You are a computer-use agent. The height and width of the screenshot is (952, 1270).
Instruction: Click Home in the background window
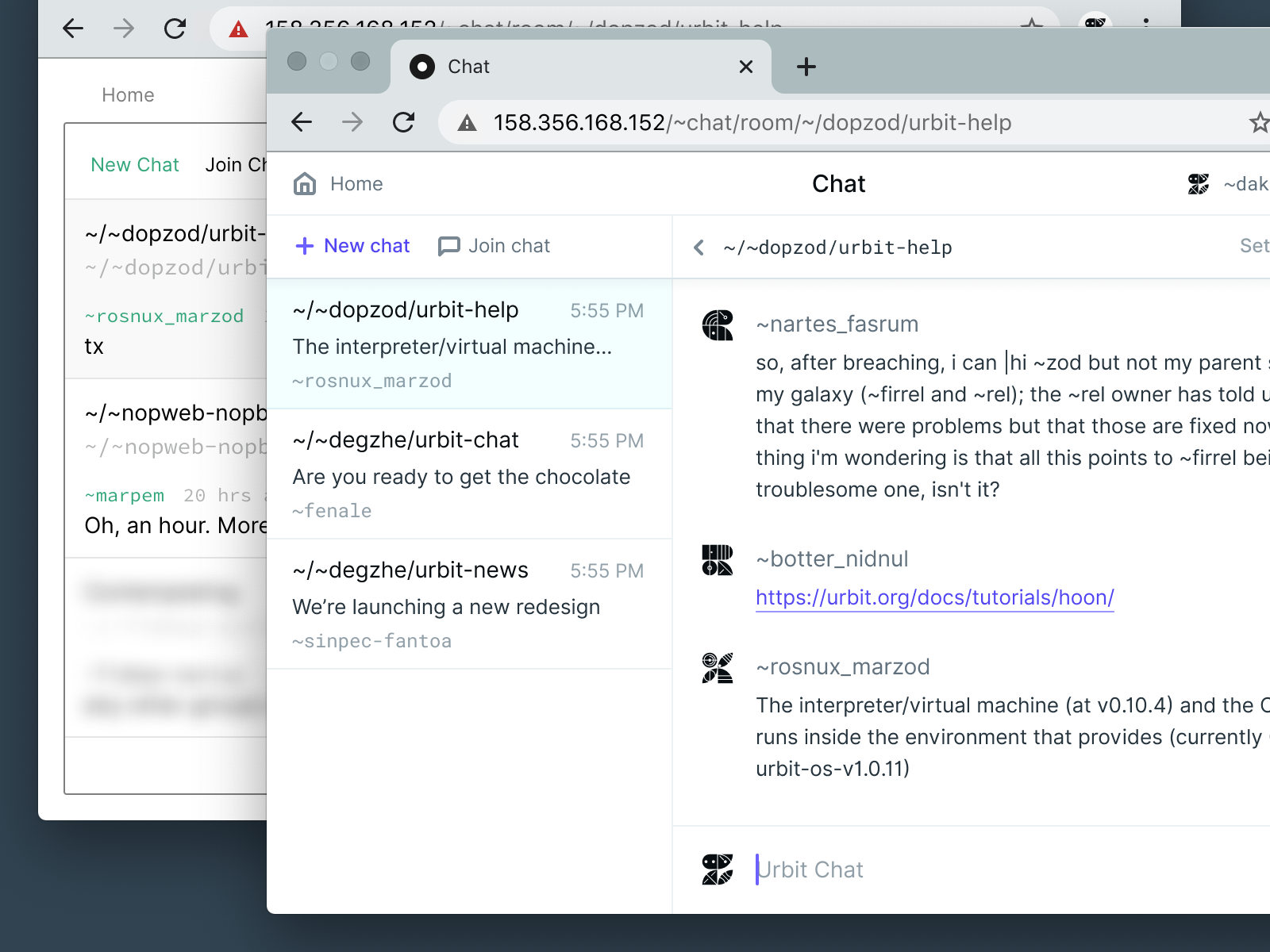click(x=128, y=95)
